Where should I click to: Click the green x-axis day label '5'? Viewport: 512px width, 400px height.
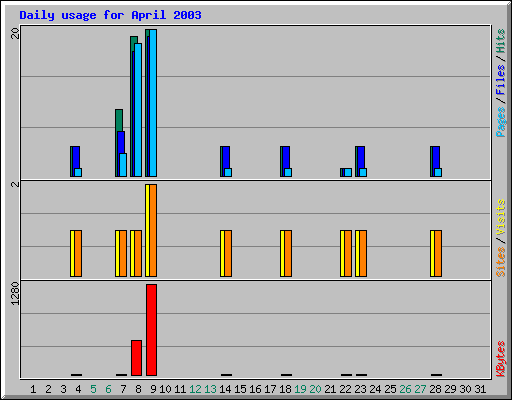[93, 389]
